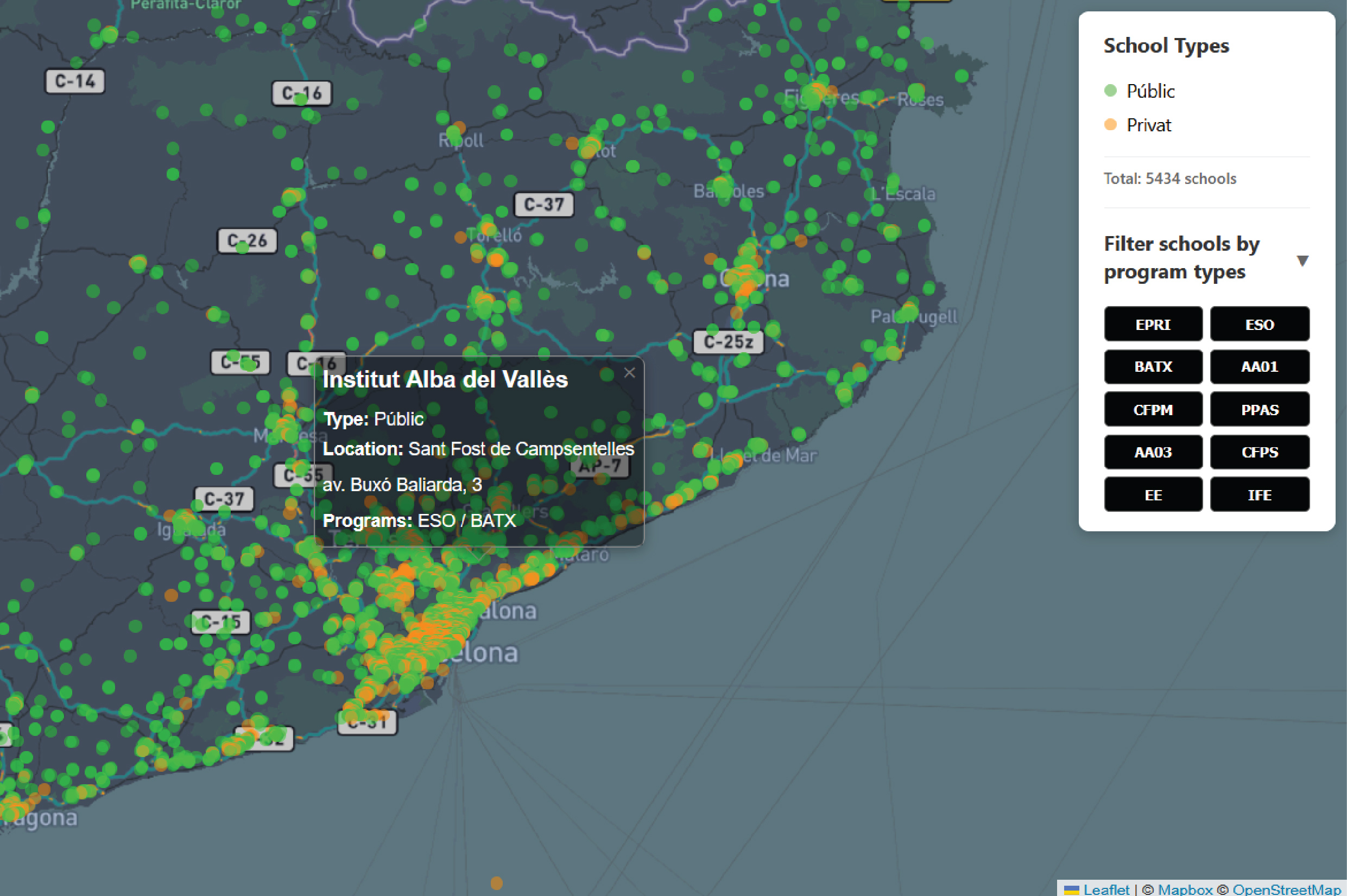This screenshot has height=896, width=1347.
Task: Activate the IFE program filter
Action: [1259, 494]
